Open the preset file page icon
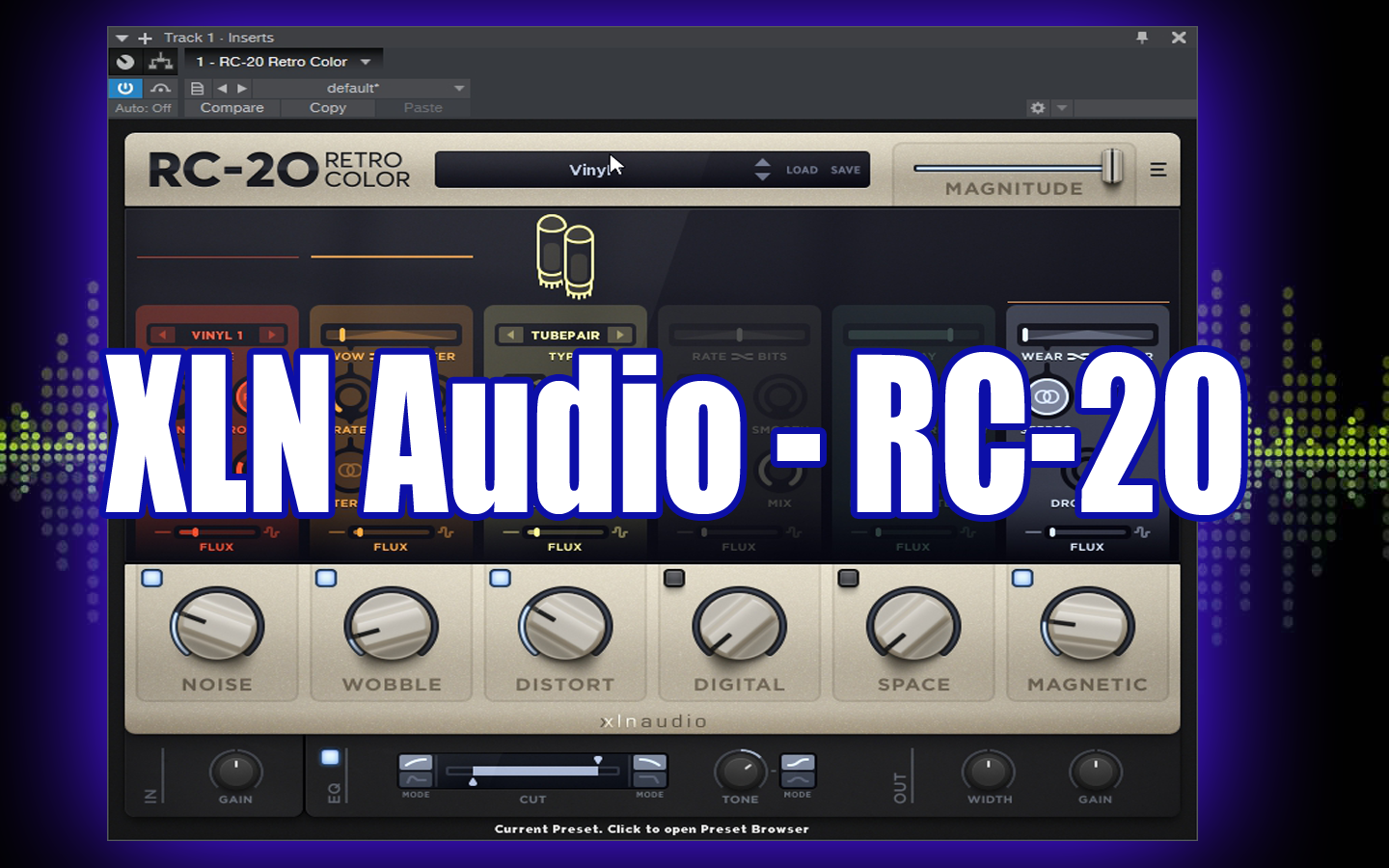Screen dimensions: 1389x868 [197, 88]
